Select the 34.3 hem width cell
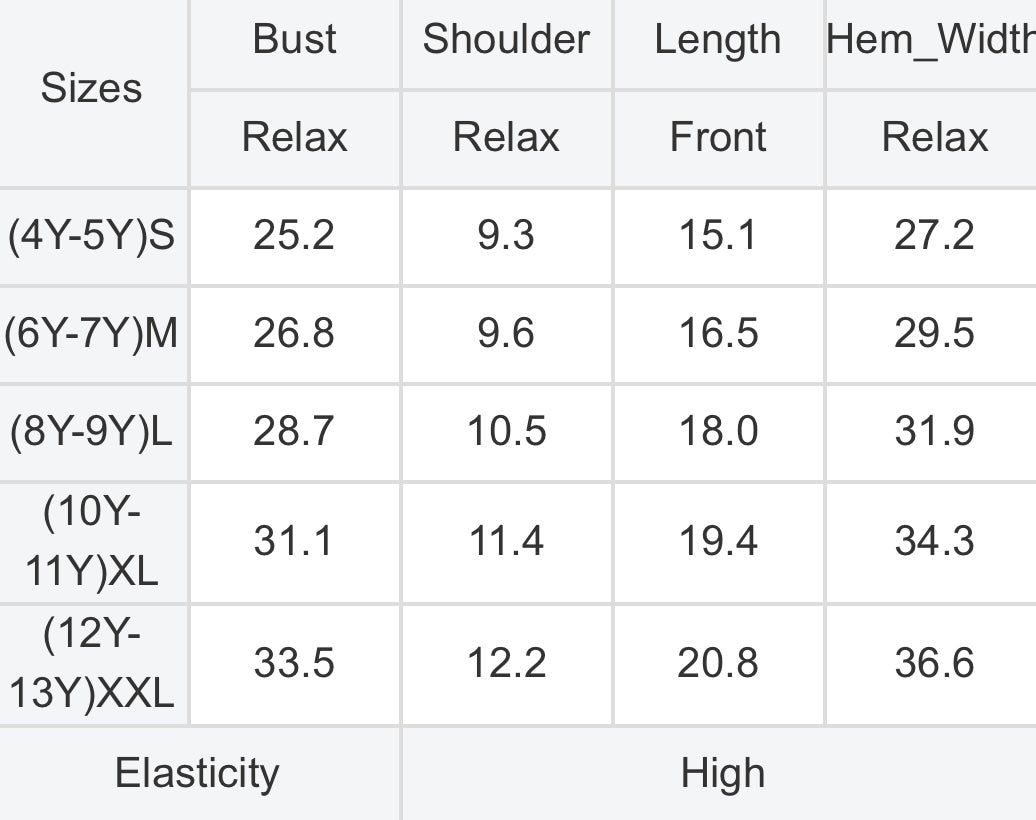The image size is (1036, 820). coord(934,542)
